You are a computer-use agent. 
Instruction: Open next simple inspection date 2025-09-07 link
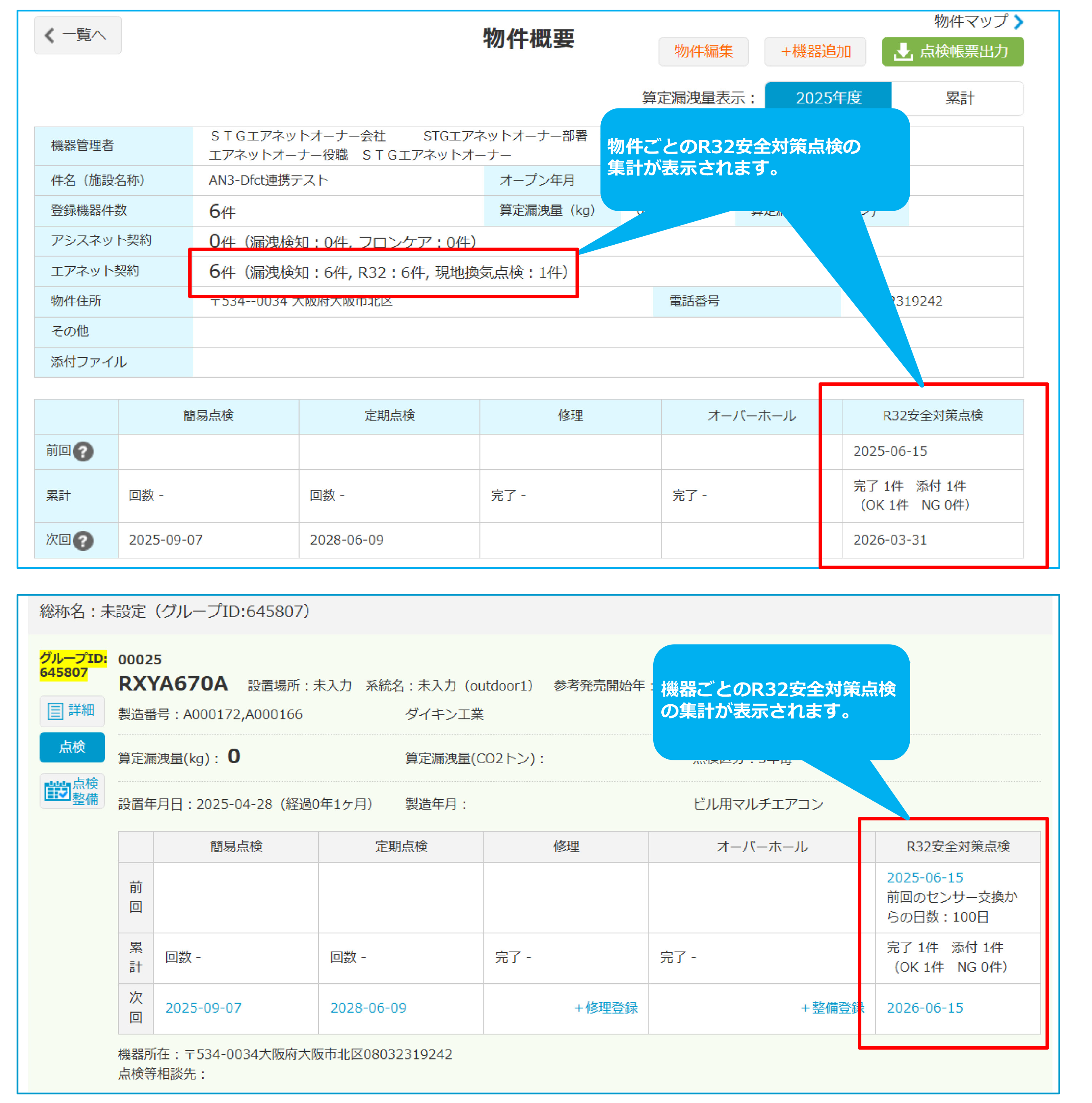coord(203,1008)
